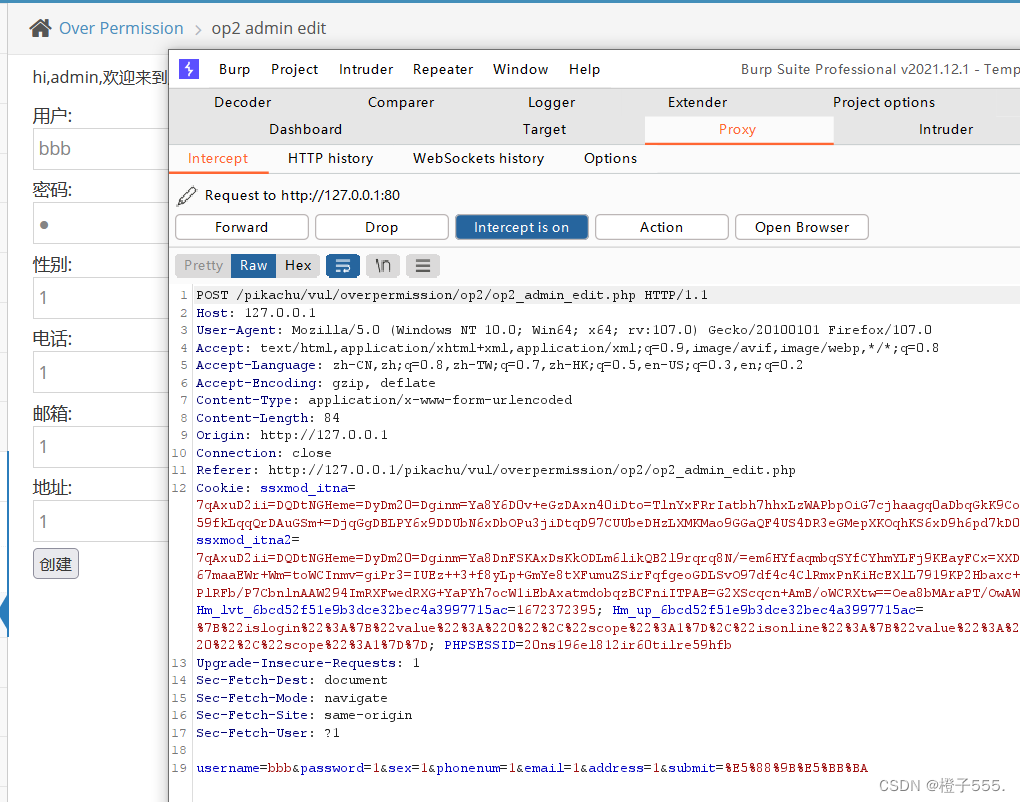
Task: Switch to Hex view
Action: [x=298, y=265]
